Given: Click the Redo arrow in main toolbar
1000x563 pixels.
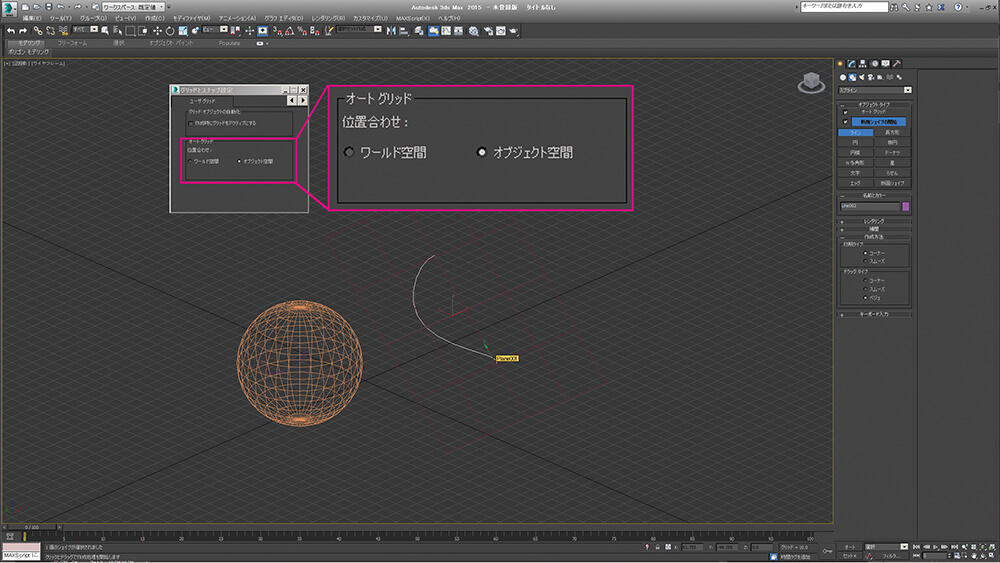Looking at the screenshot, I should coord(23,31).
